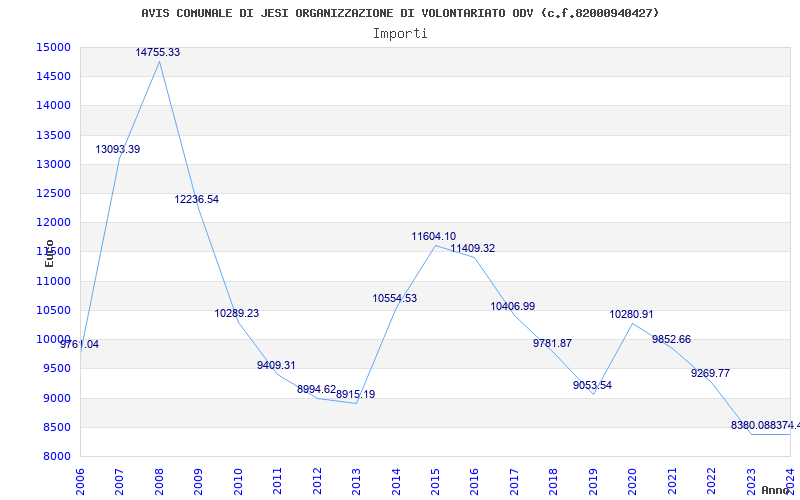This screenshot has width=800, height=500.
Task: Click the 2020 x-axis year label
Action: pos(633,482)
